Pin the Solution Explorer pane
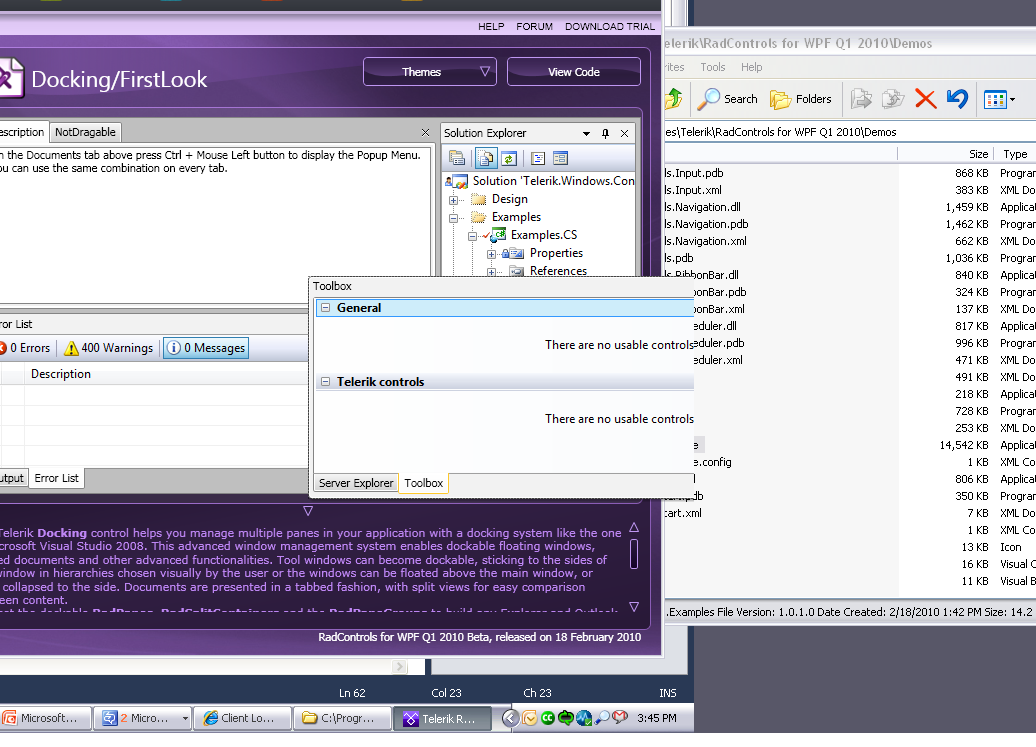 click(605, 133)
